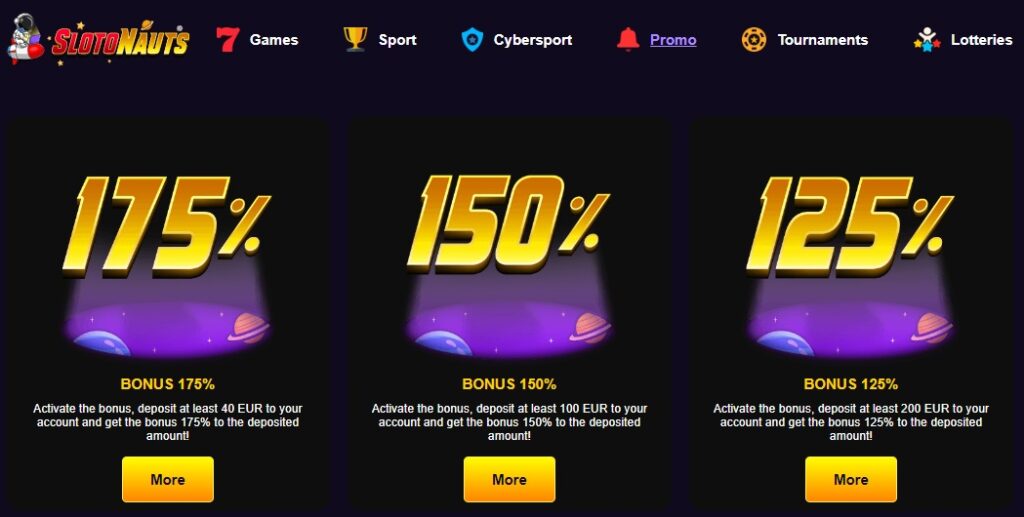The image size is (1024, 517).
Task: Select the Promo link
Action: click(x=673, y=40)
